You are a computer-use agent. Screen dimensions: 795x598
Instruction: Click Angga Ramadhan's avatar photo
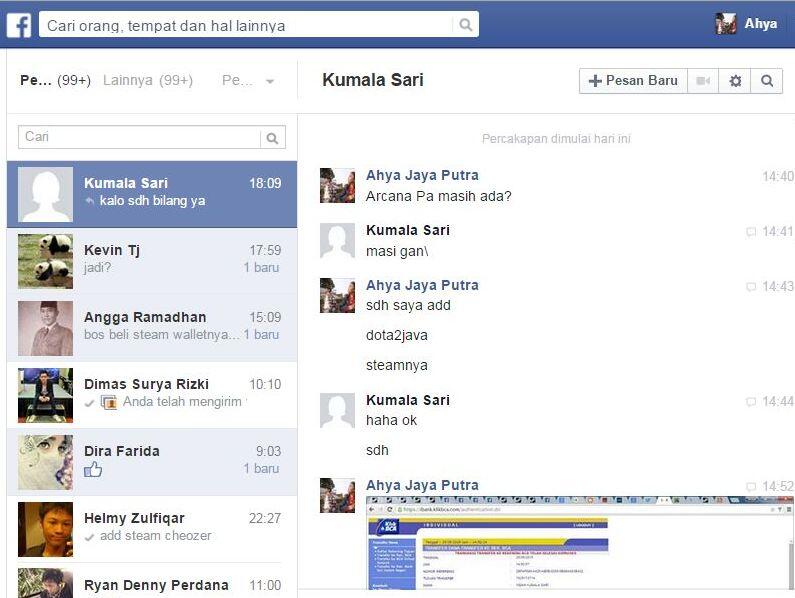click(46, 328)
